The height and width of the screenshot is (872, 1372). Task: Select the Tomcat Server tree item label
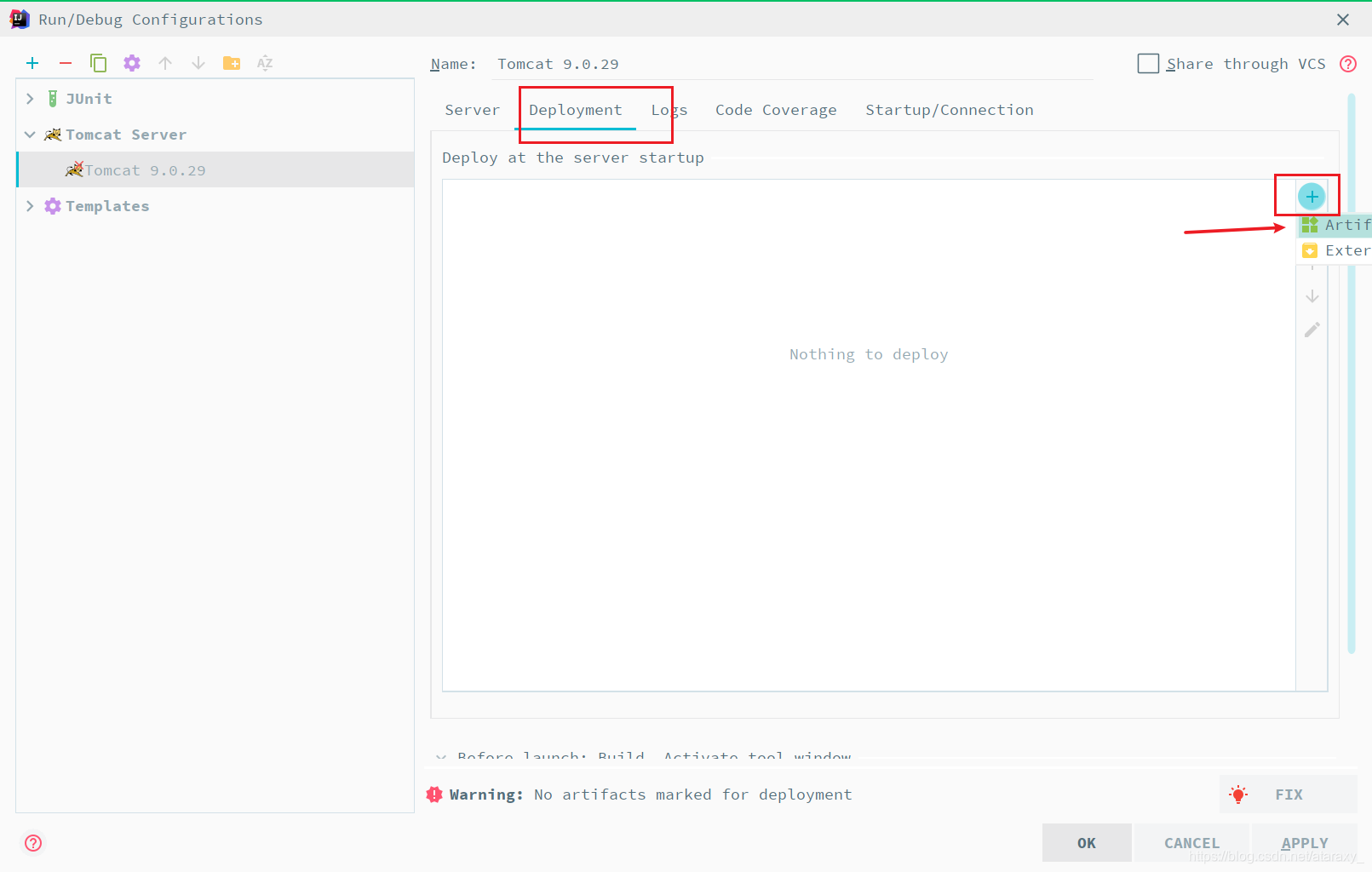click(126, 135)
